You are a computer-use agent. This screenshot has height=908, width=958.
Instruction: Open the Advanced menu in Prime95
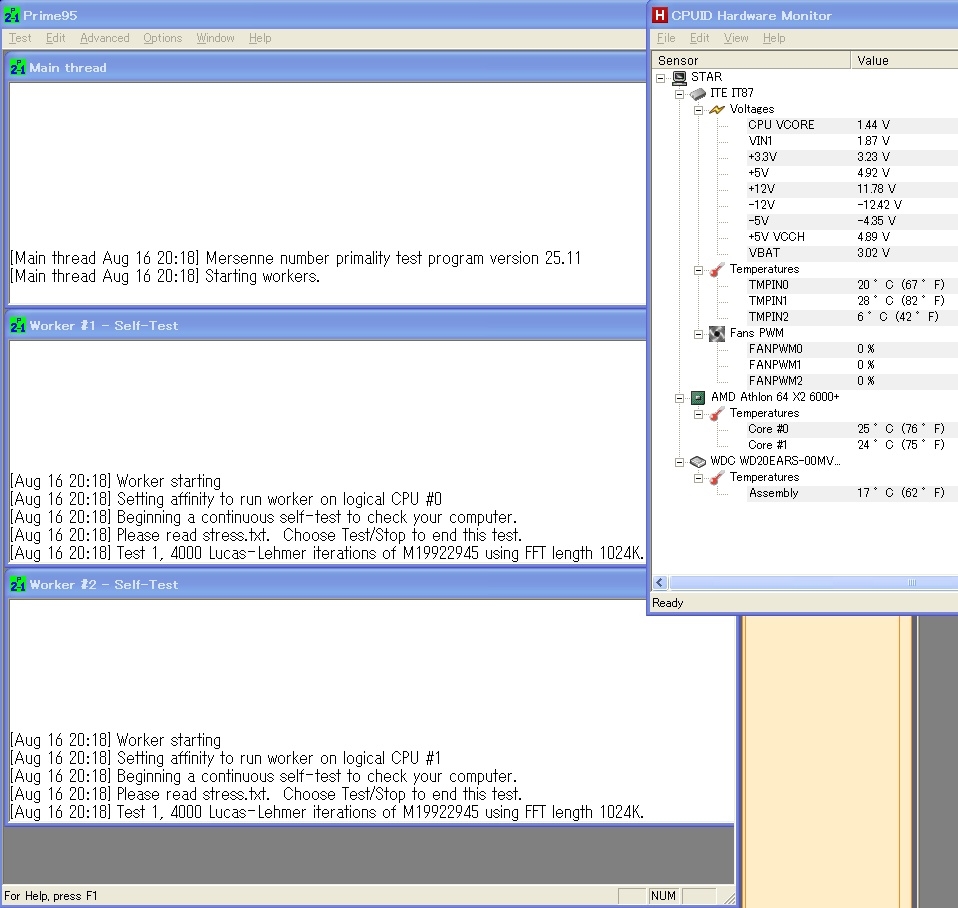pos(105,38)
